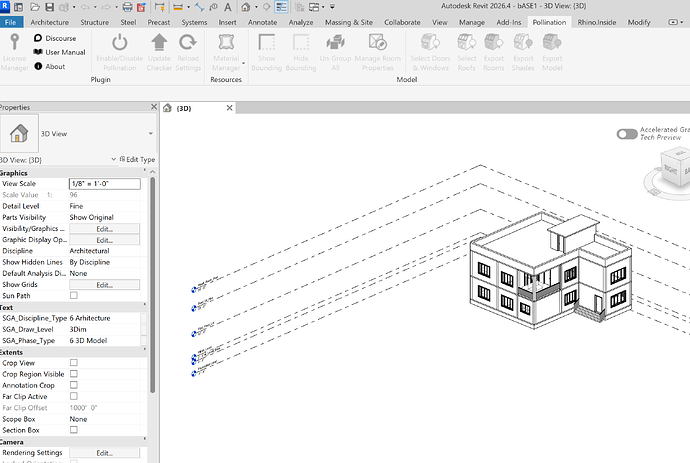Screen dimensions: 690x463
Task: Toggle Accelerated Graphics Tech Preview switch
Action: (627, 133)
